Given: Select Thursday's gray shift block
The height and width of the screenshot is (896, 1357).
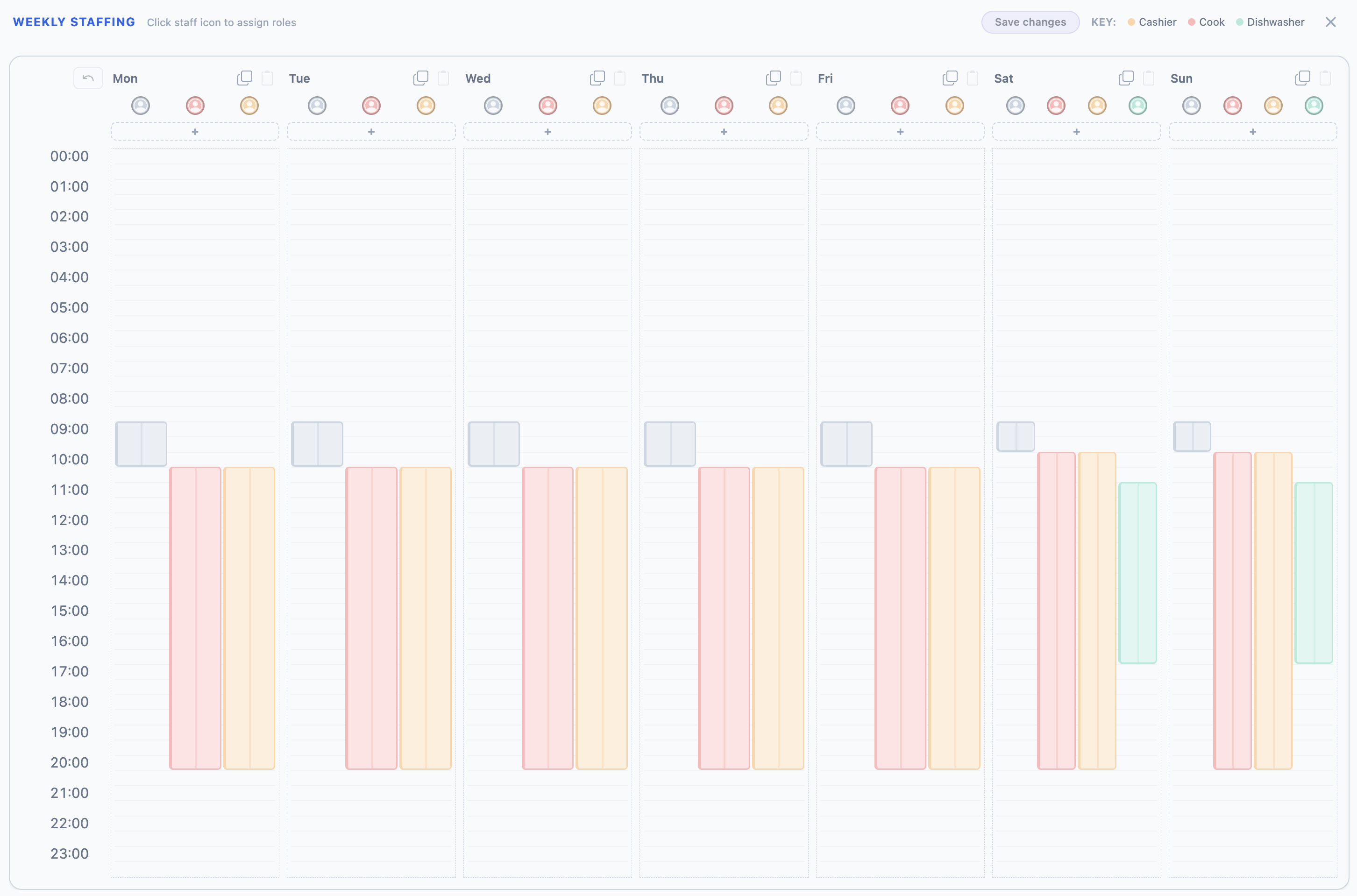Looking at the screenshot, I should click(x=670, y=444).
